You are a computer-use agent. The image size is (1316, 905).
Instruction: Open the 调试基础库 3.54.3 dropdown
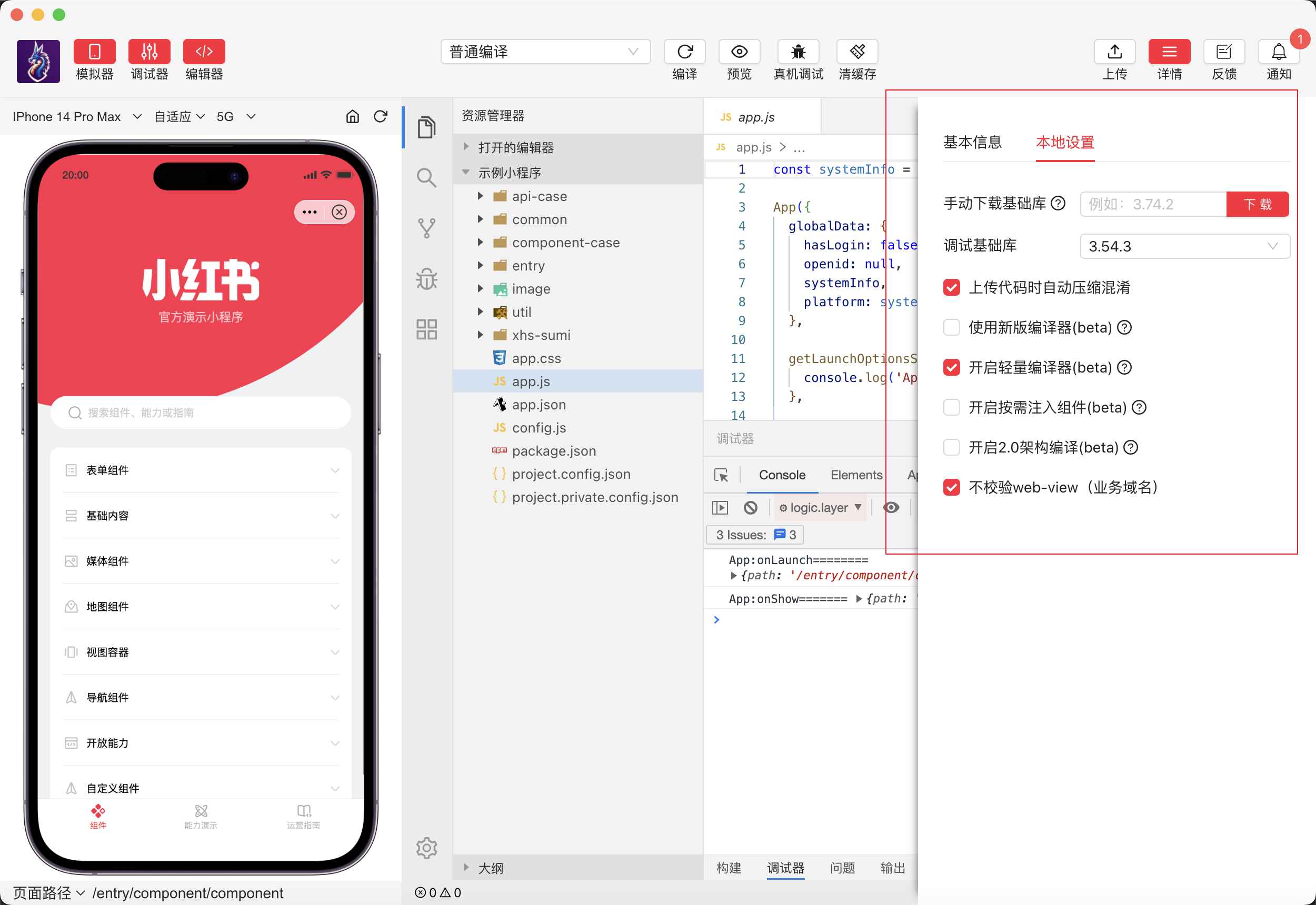1184,246
